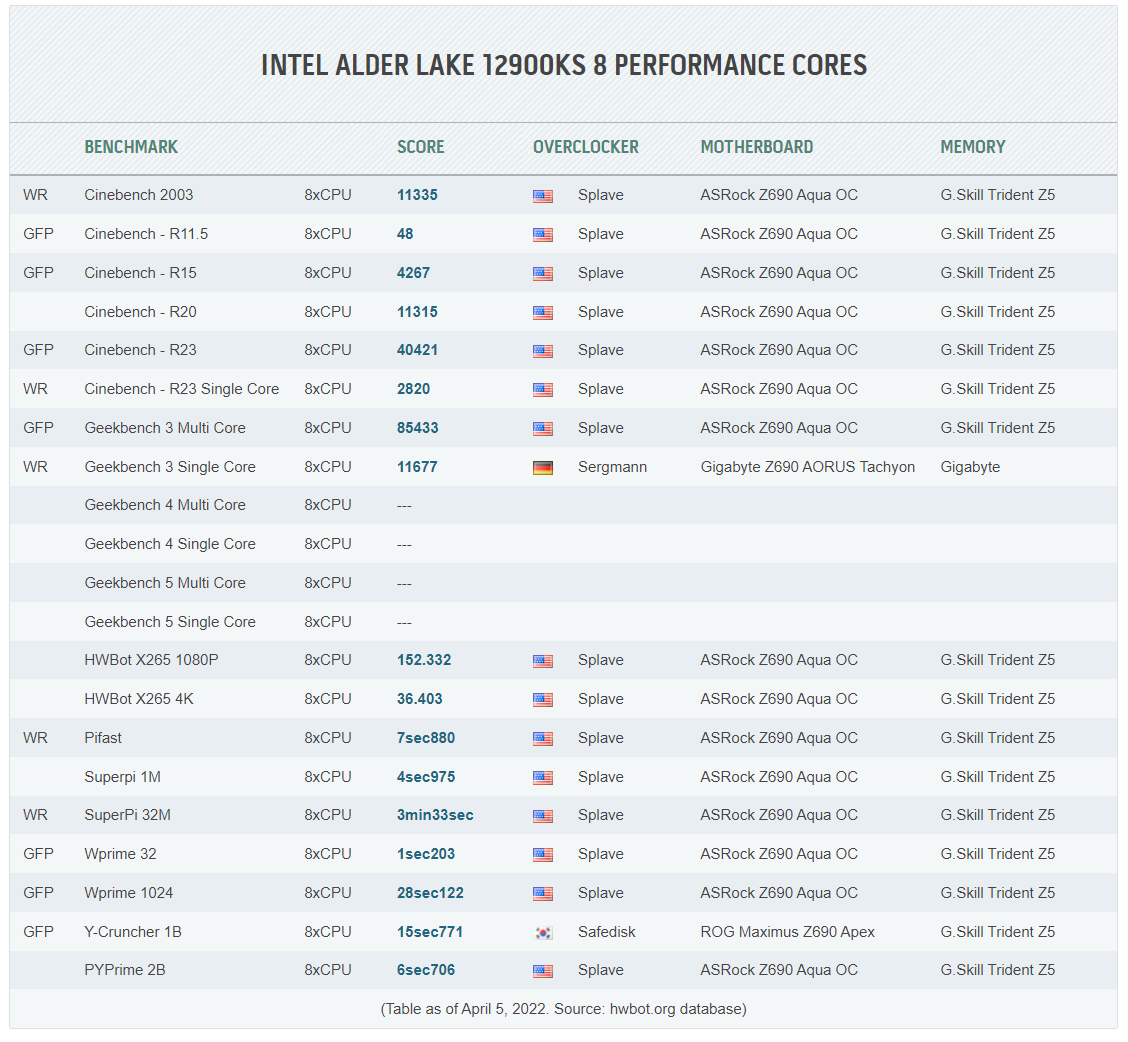Click the German flag beside Sergmann

542,468
